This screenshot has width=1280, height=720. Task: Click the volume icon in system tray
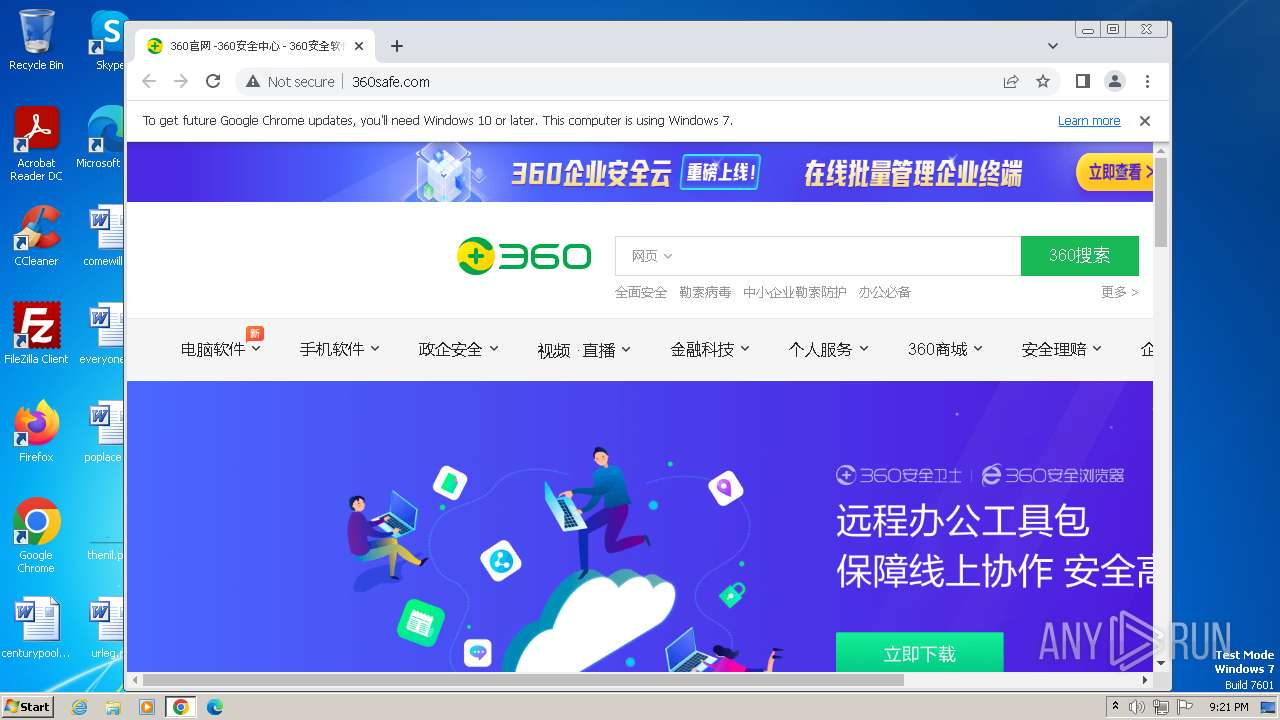1137,707
